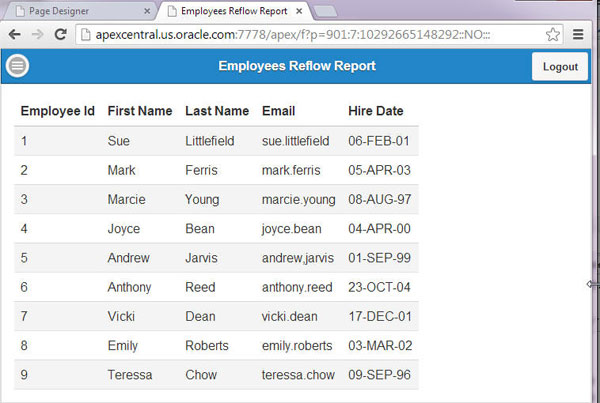Image resolution: width=600 pixels, height=403 pixels.
Task: Focus the address bar URL field
Action: point(300,34)
